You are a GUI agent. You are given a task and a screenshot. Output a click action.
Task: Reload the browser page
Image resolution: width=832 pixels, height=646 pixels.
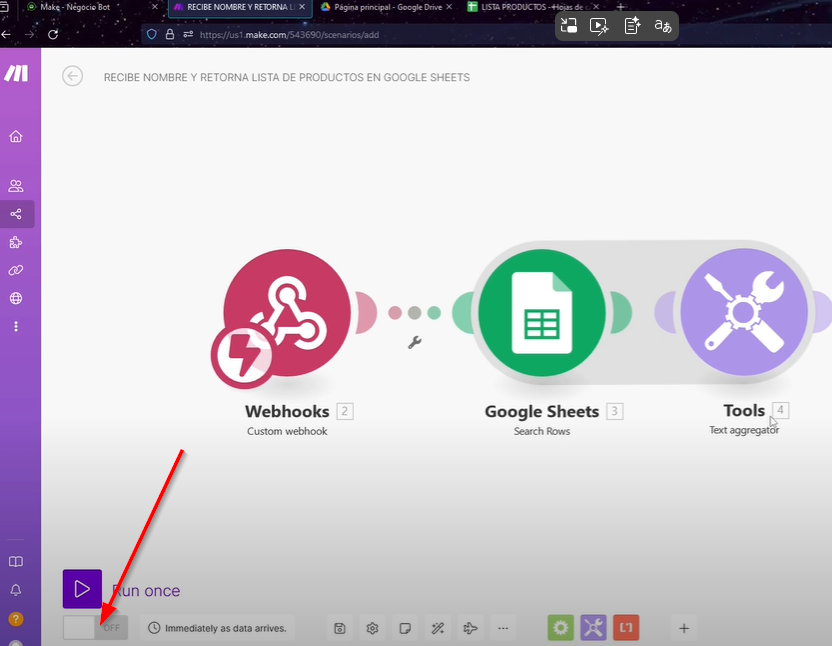tap(53, 35)
